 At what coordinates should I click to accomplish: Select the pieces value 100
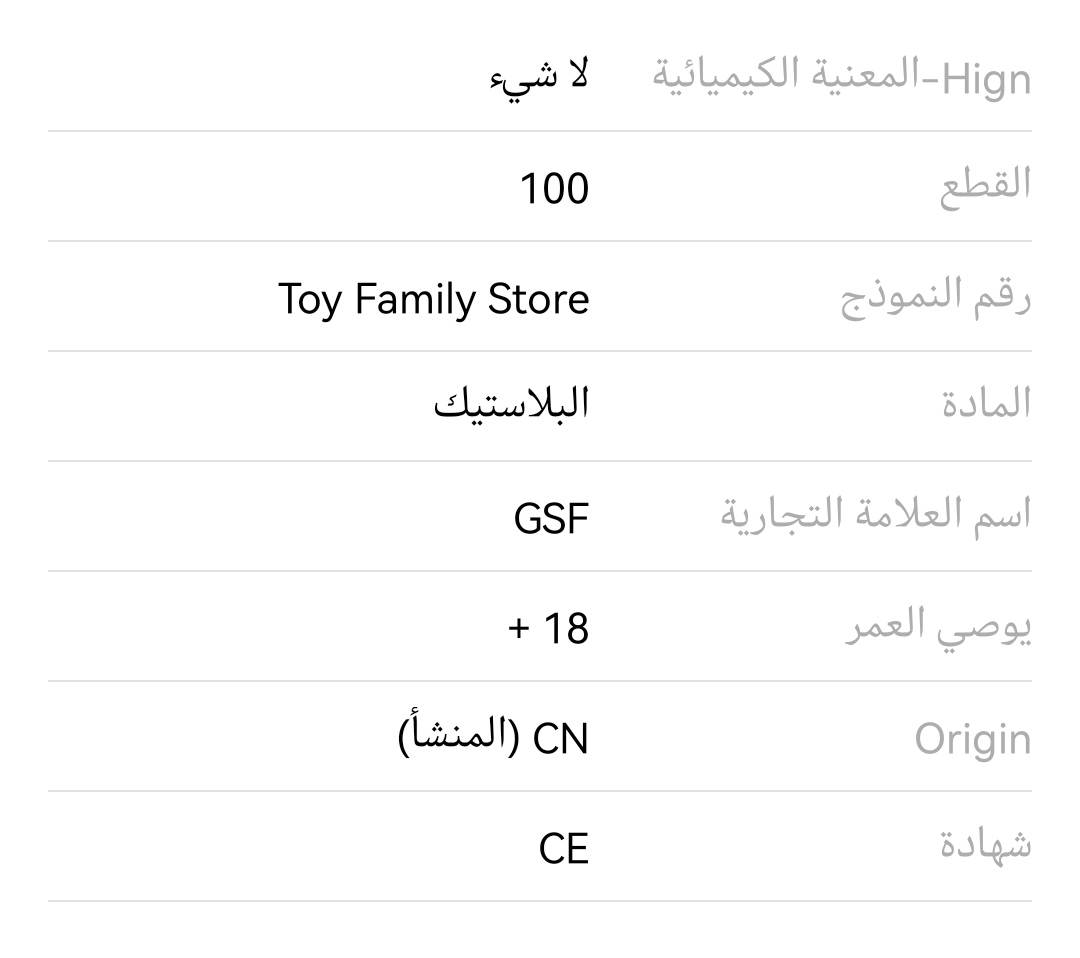pos(554,189)
